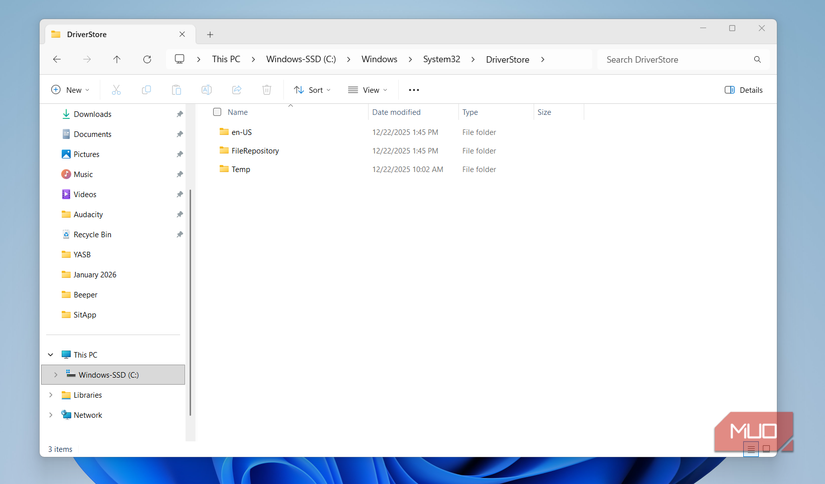Expand the Libraries tree node
This screenshot has height=484, width=825.
coord(51,395)
